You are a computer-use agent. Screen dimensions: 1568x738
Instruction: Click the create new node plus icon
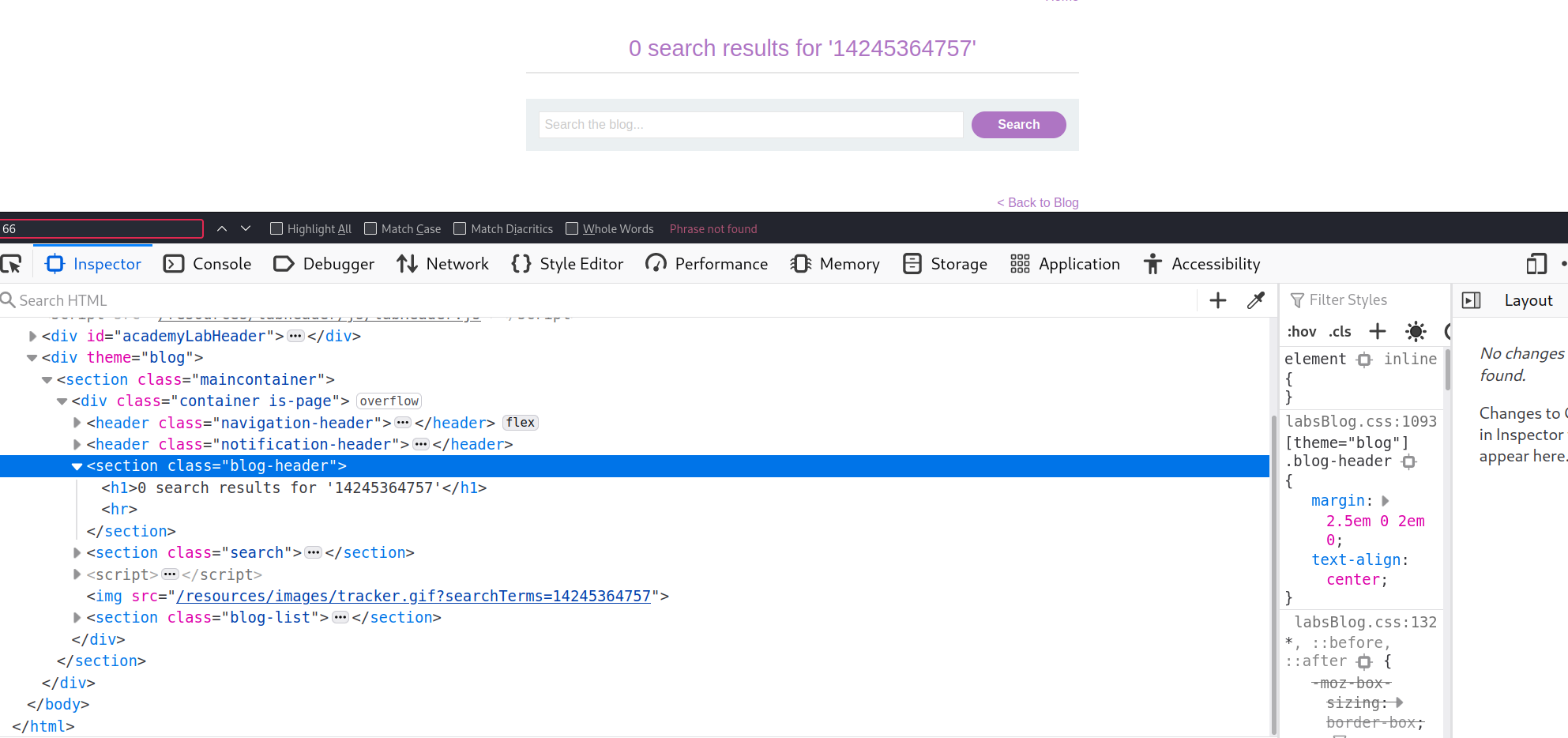pos(1217,300)
